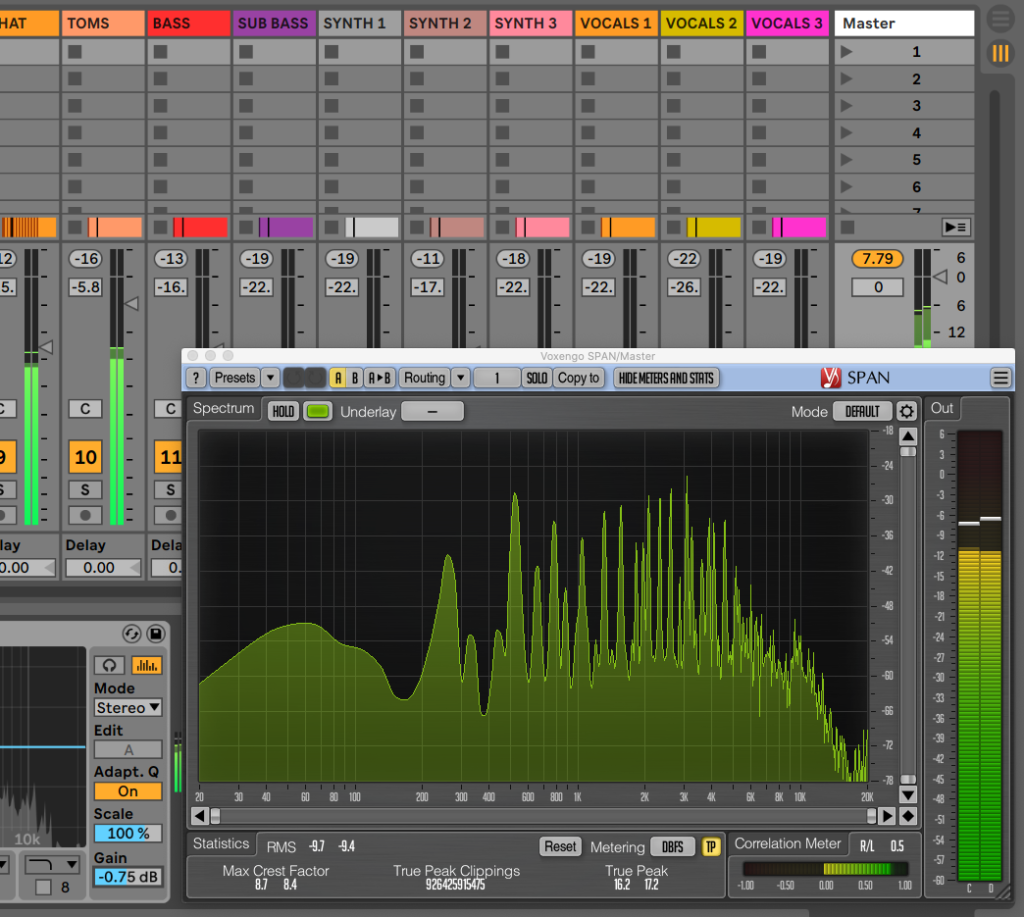
Task: Click SPAN Routing button
Action: [424, 378]
